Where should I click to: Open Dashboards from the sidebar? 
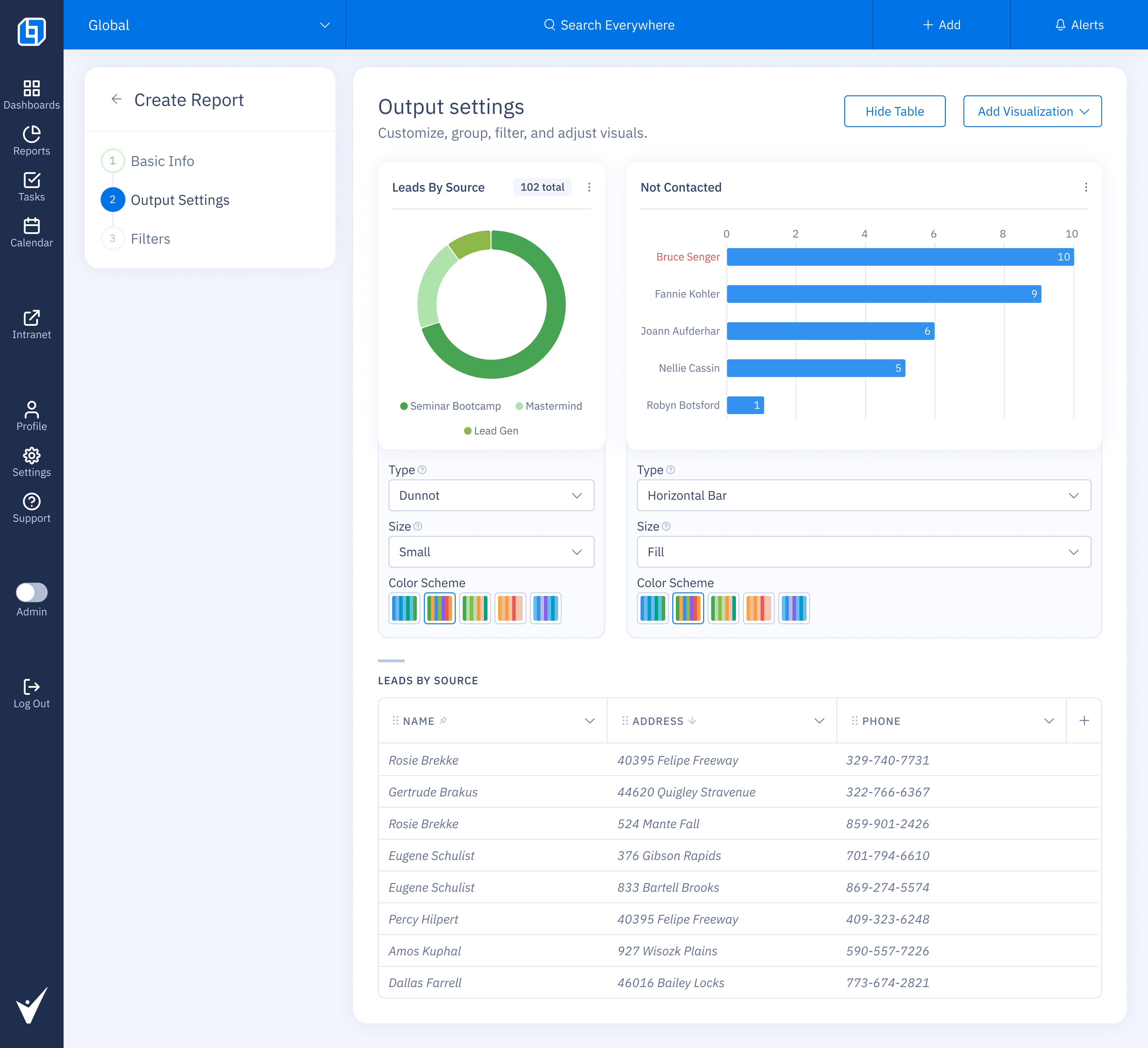pyautogui.click(x=31, y=94)
